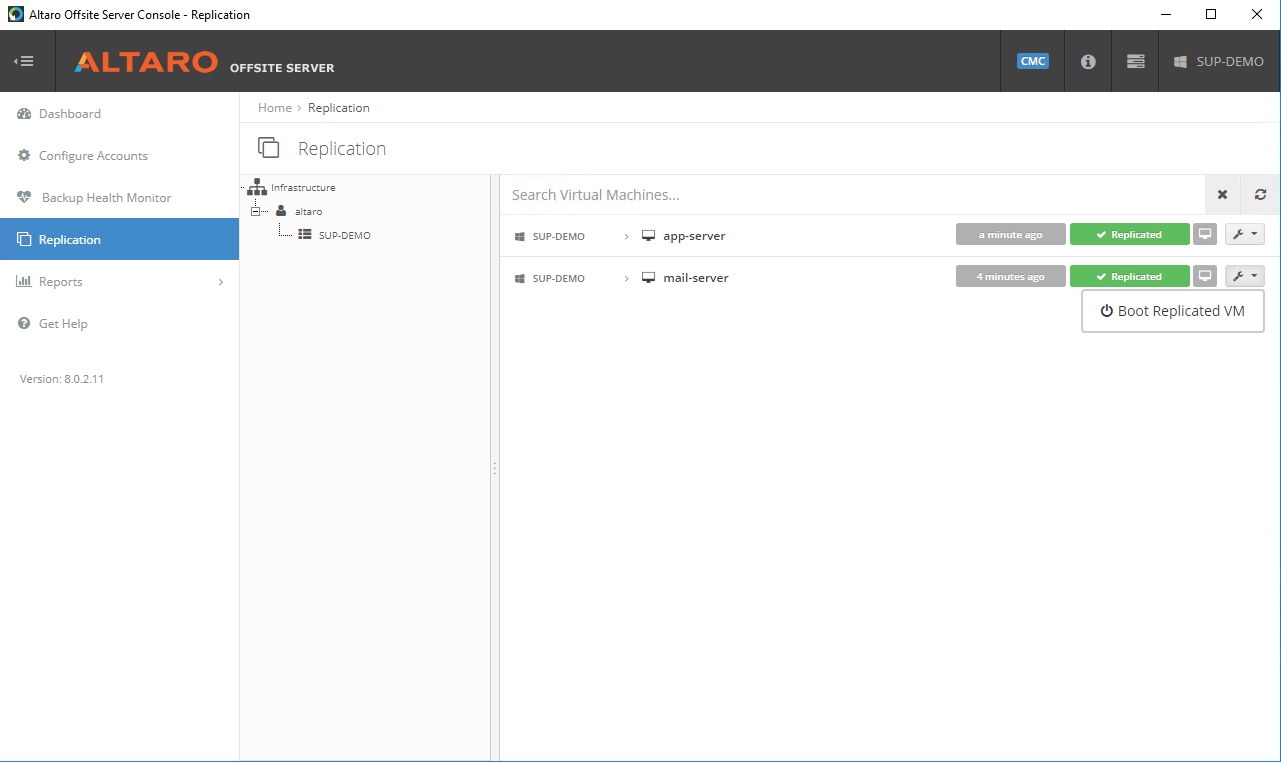Click the server stack icon in header
The width and height of the screenshot is (1281, 762).
pyautogui.click(x=1135, y=61)
